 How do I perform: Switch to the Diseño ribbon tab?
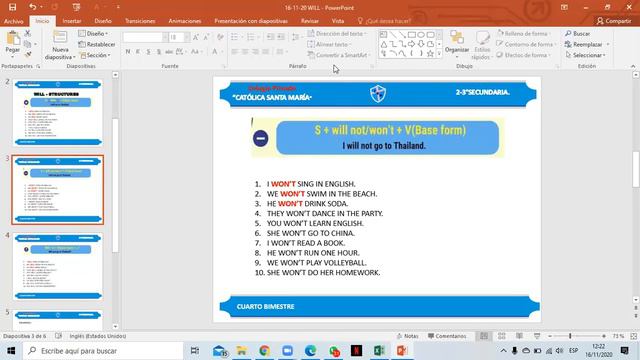point(103,21)
